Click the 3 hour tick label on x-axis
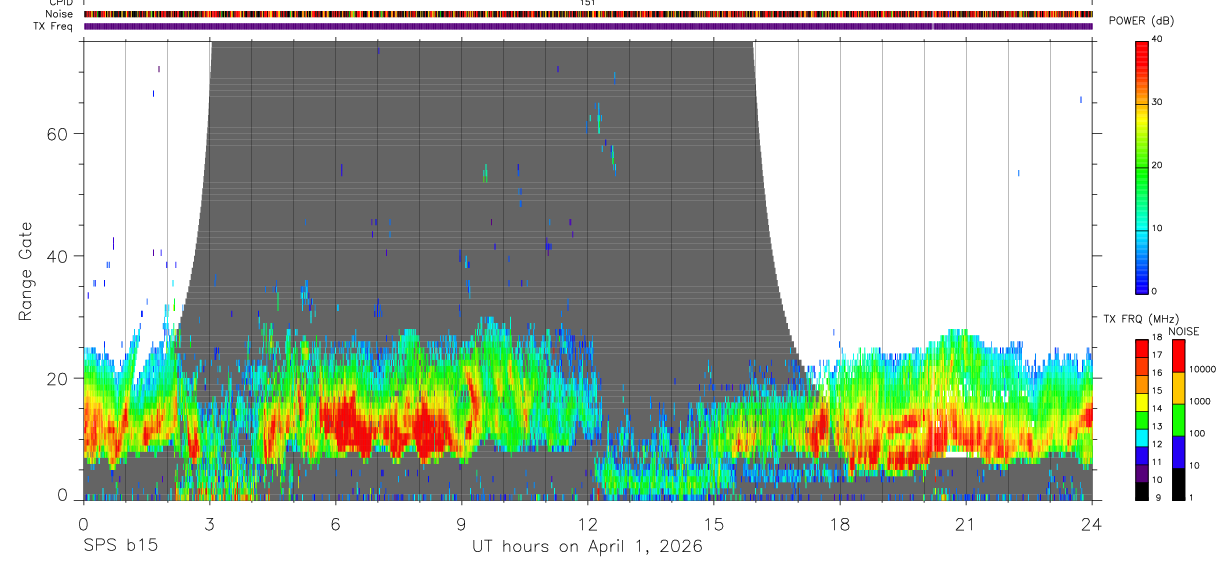 click(x=209, y=523)
